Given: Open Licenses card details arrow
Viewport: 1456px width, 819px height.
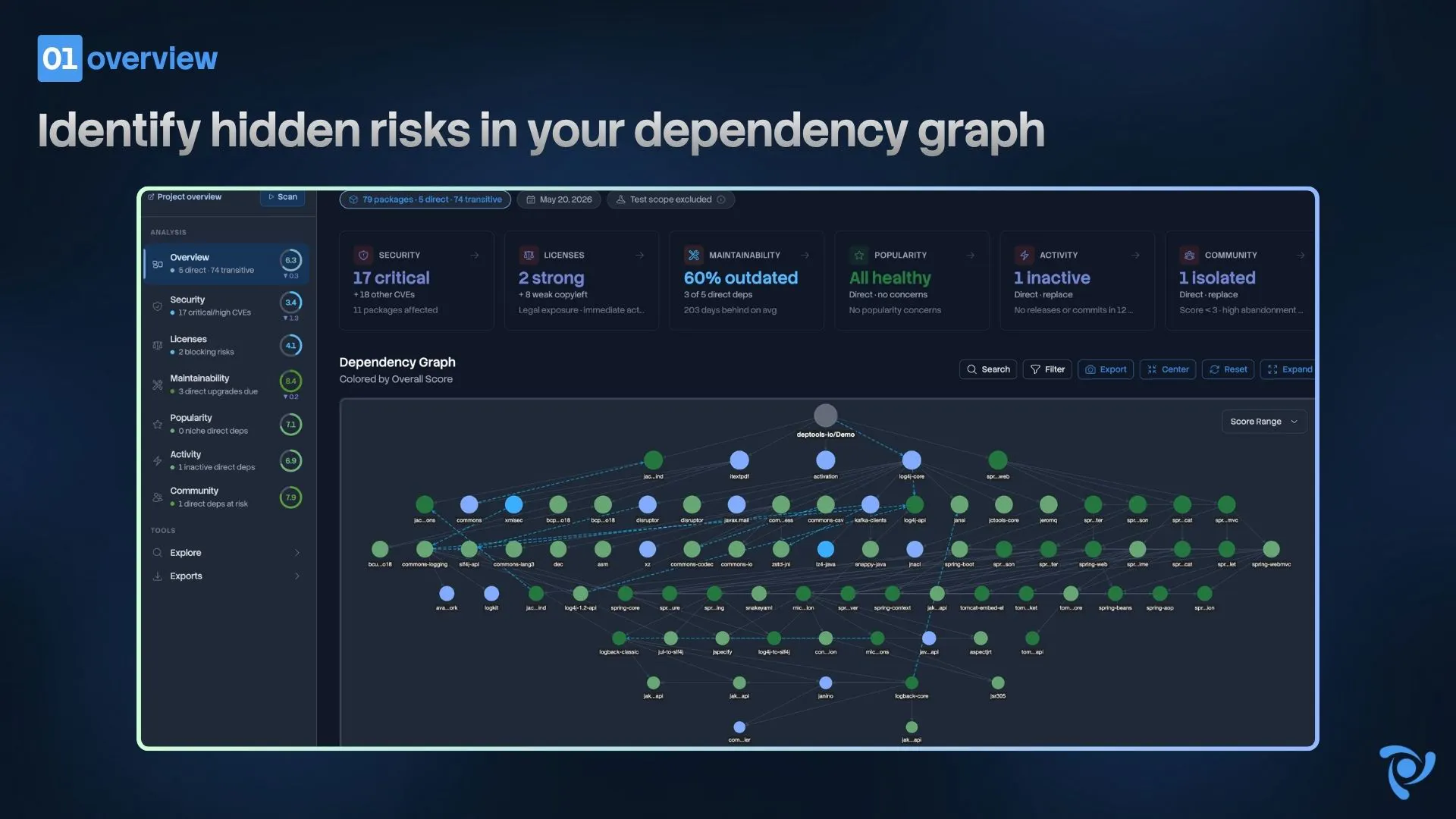Looking at the screenshot, I should [x=640, y=256].
